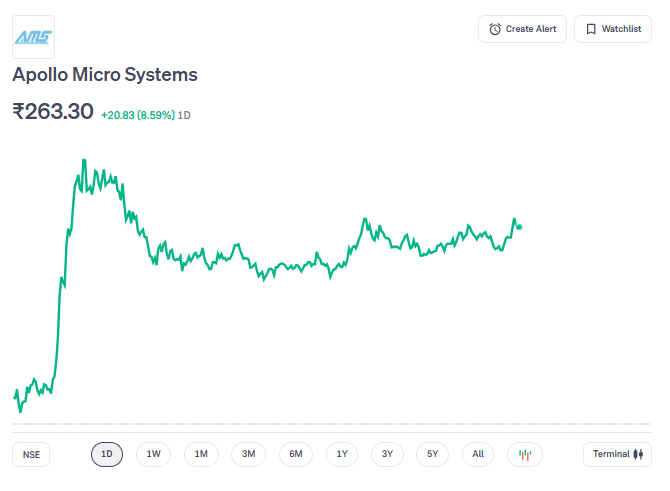Click the Apollo Micro Systems heading
This screenshot has height=491, width=670.
[x=105, y=75]
